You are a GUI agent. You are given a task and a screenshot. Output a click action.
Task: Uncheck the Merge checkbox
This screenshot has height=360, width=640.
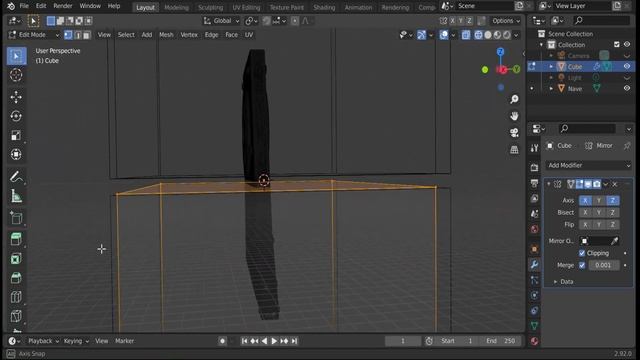582,265
